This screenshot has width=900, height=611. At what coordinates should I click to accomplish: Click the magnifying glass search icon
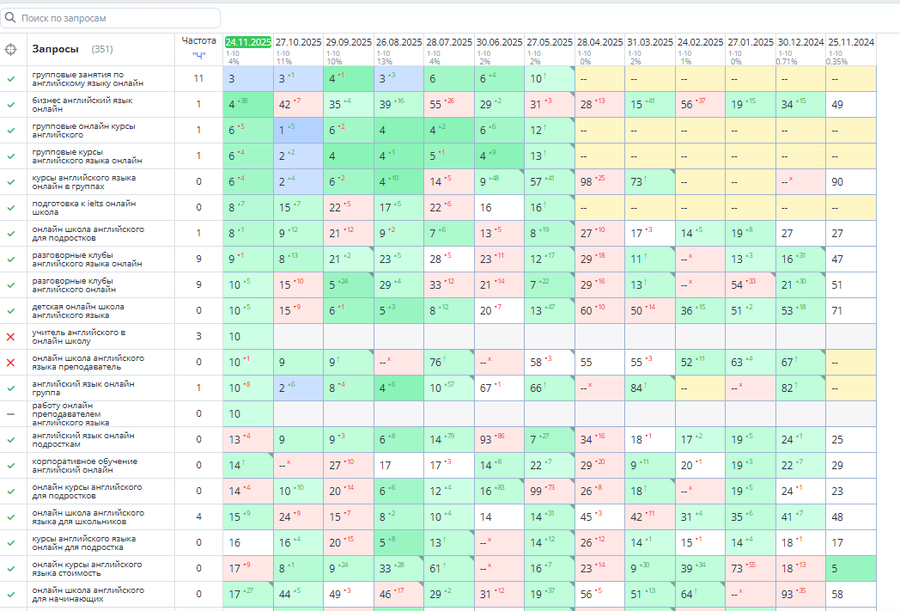tap(11, 18)
